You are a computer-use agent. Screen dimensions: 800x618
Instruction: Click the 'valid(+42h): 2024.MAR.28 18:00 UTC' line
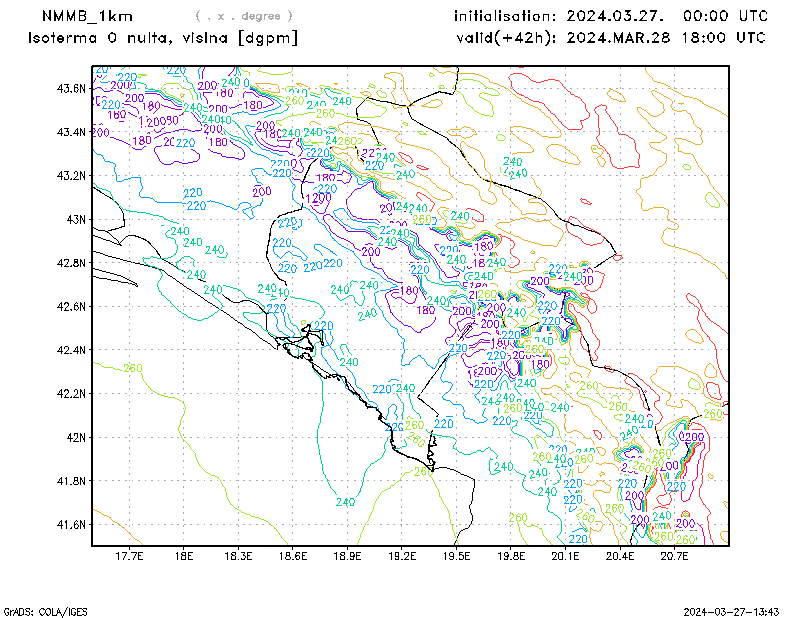[x=611, y=38]
